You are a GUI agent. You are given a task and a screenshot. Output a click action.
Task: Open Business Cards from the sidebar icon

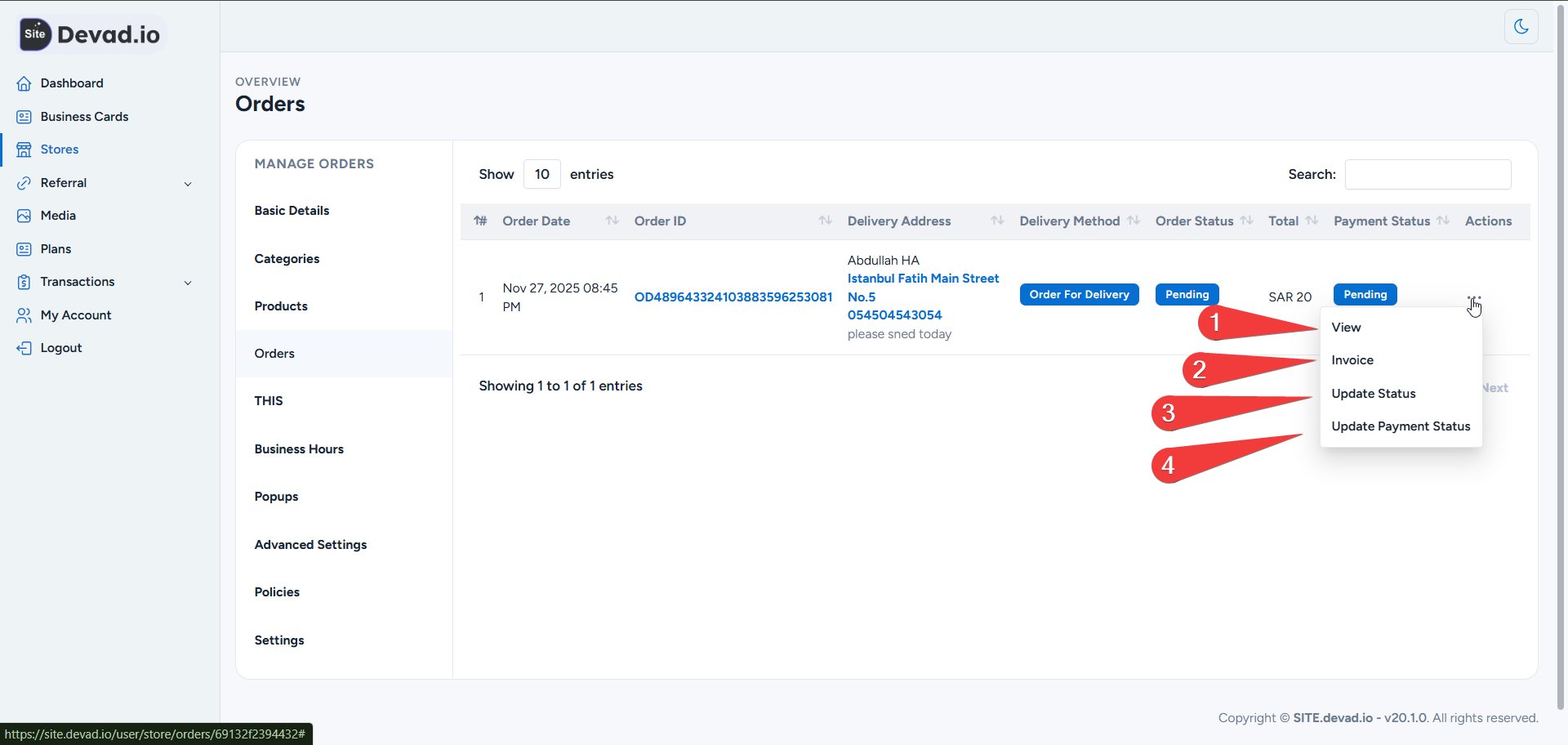point(24,116)
